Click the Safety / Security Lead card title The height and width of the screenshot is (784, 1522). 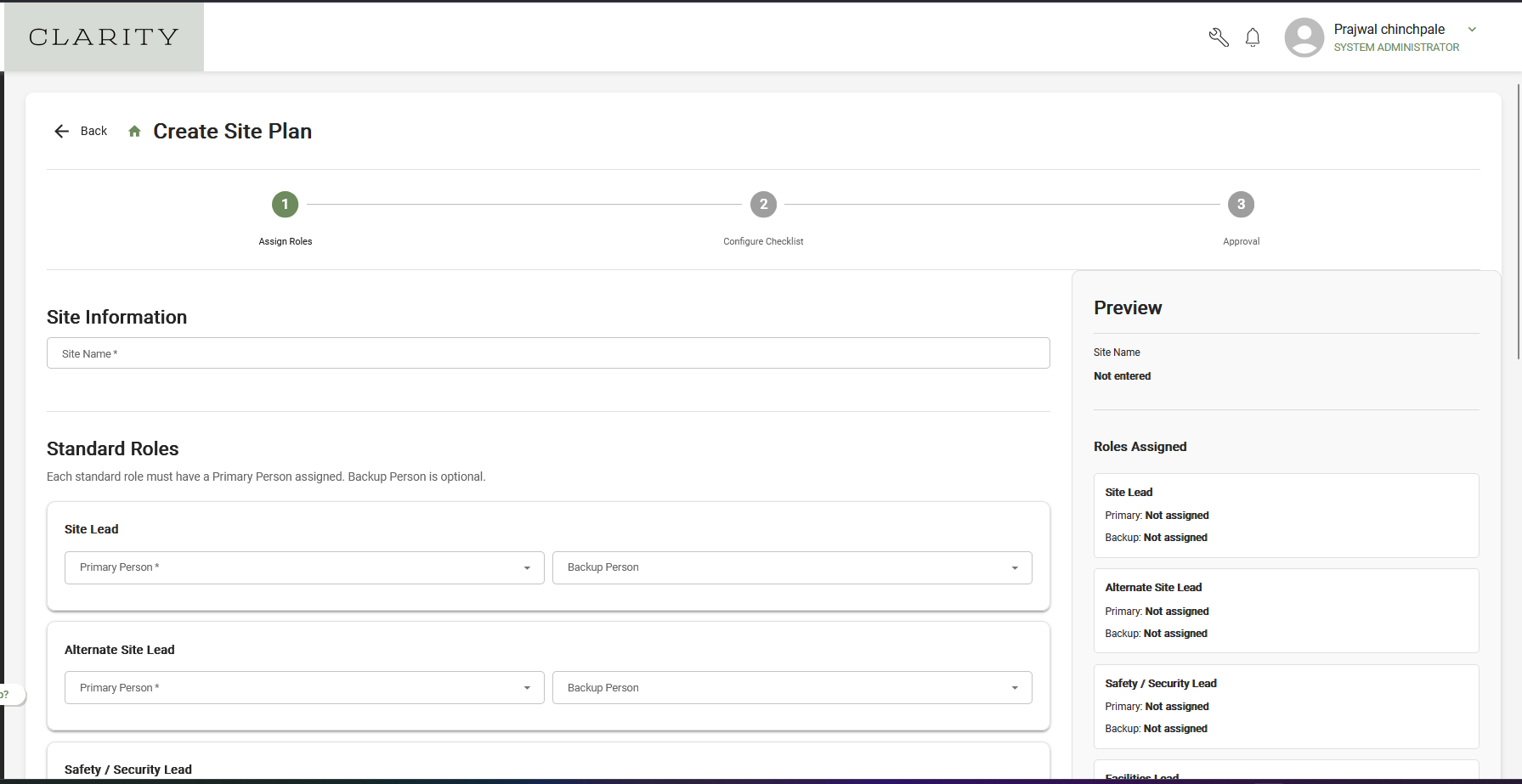[128, 770]
